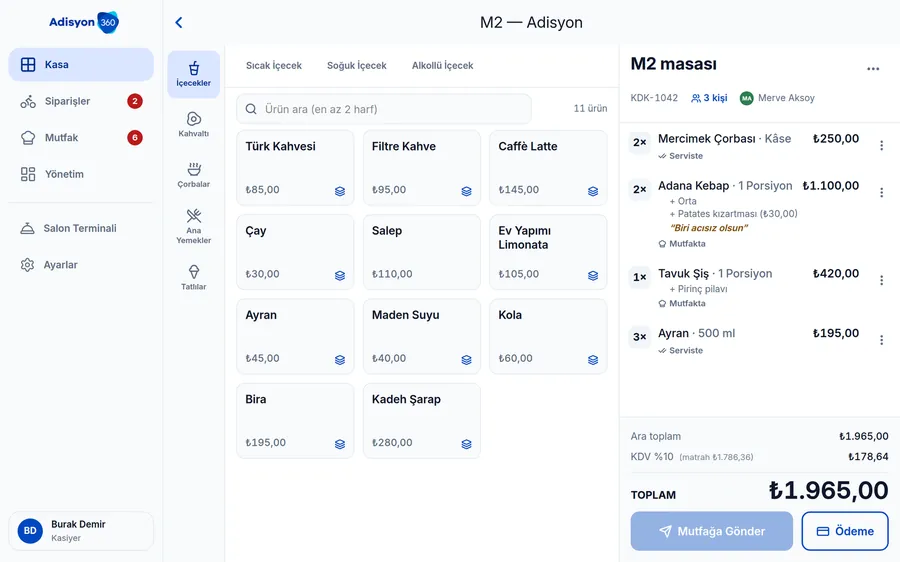
Task: Select the Çorbalar category icon
Action: (193, 175)
